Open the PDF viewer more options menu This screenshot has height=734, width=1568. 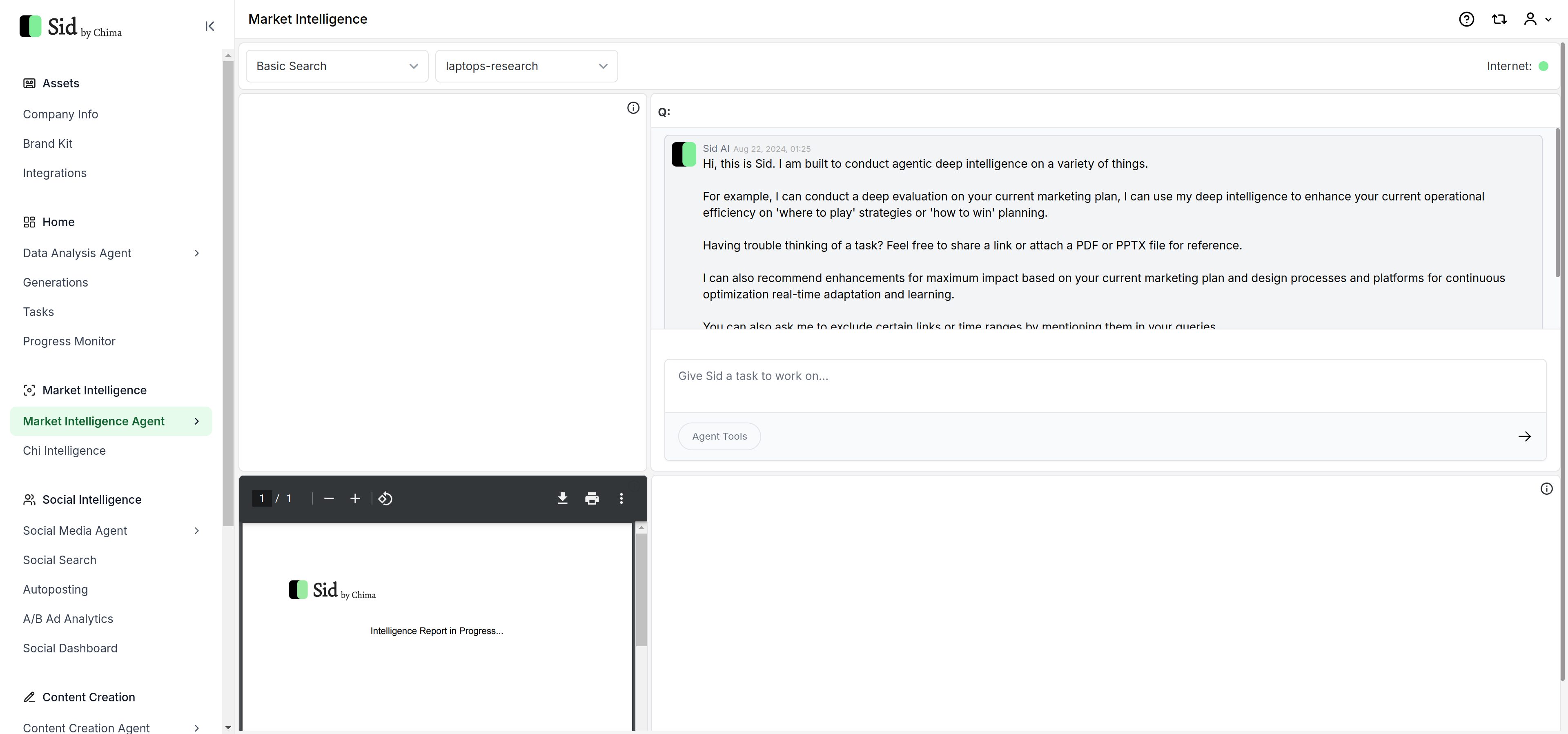(621, 498)
